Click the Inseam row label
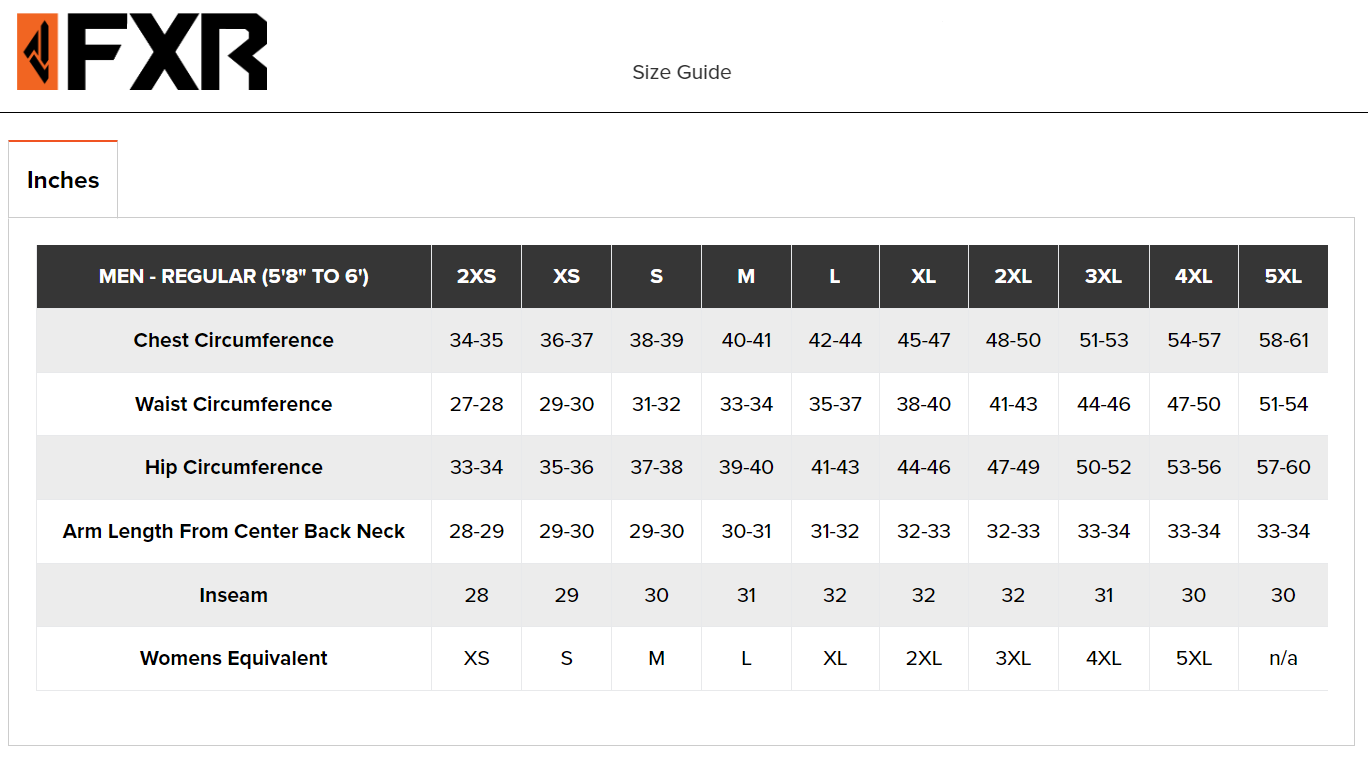The width and height of the screenshot is (1368, 758). click(234, 595)
